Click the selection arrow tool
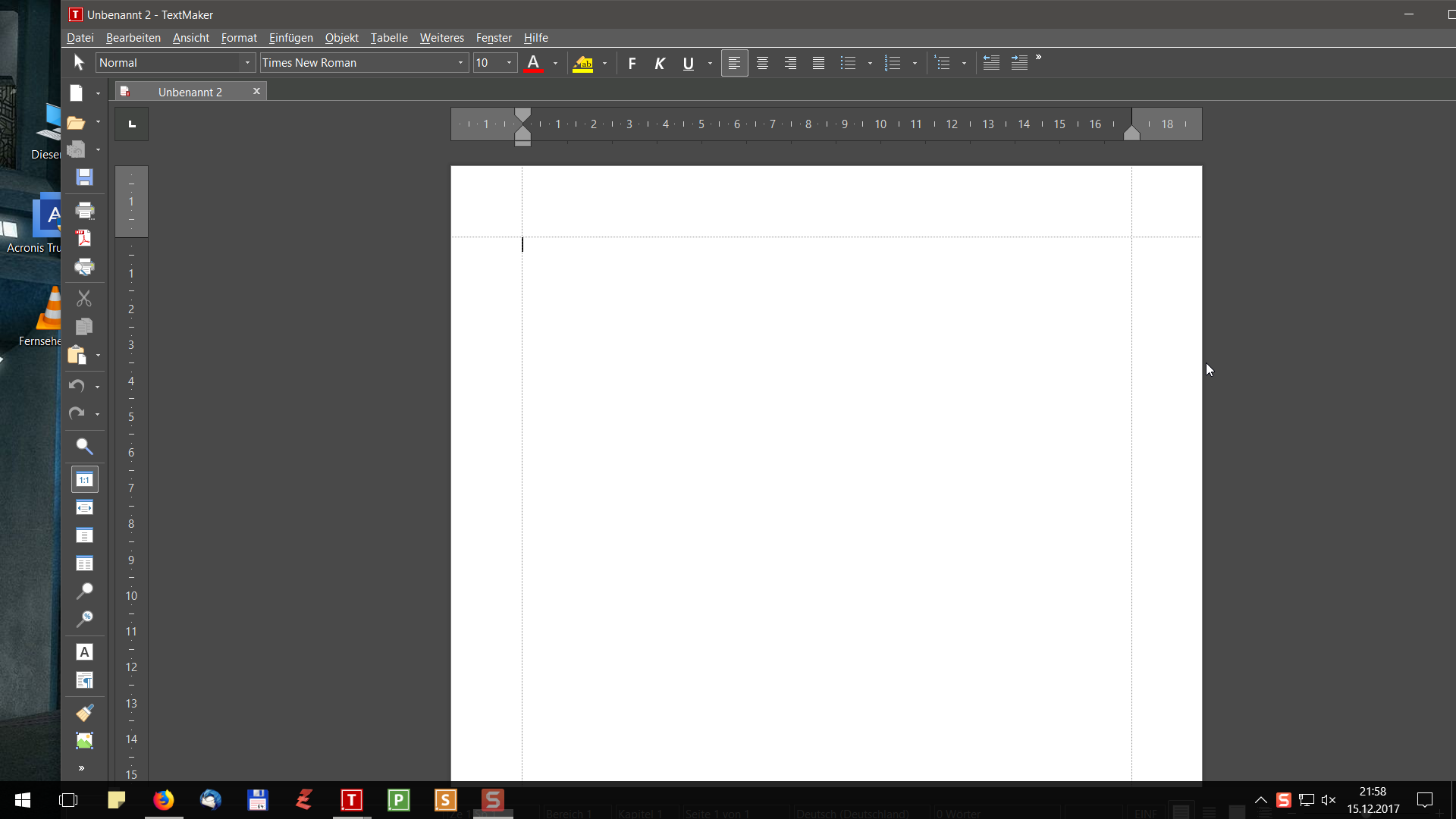Viewport: 1456px width, 819px height. click(x=79, y=63)
